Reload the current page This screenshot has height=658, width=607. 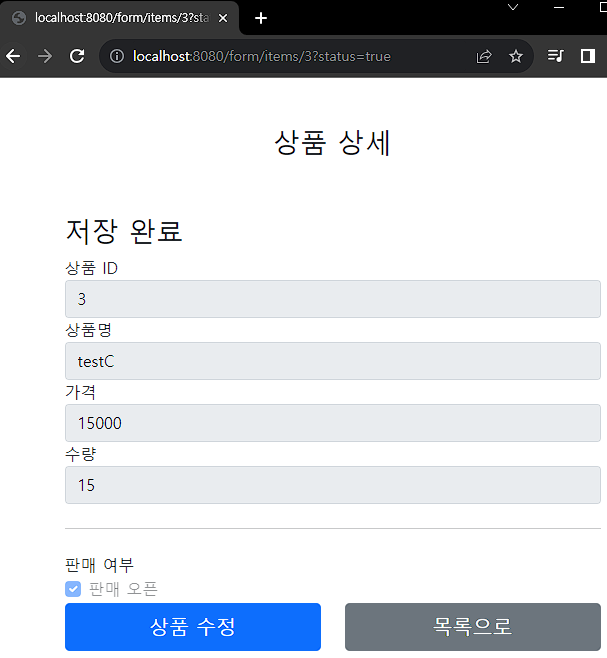77,56
